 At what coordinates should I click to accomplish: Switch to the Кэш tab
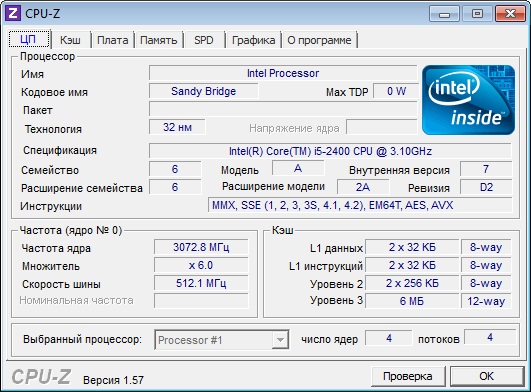(70, 40)
